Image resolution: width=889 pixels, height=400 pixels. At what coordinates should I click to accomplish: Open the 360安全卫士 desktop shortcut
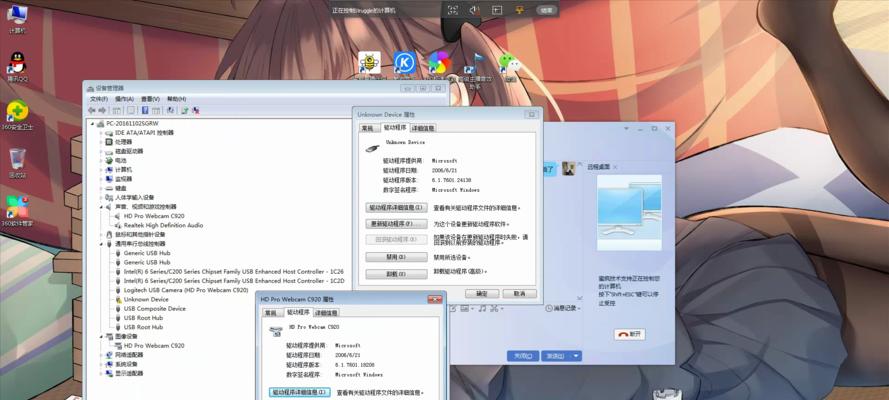[18, 115]
